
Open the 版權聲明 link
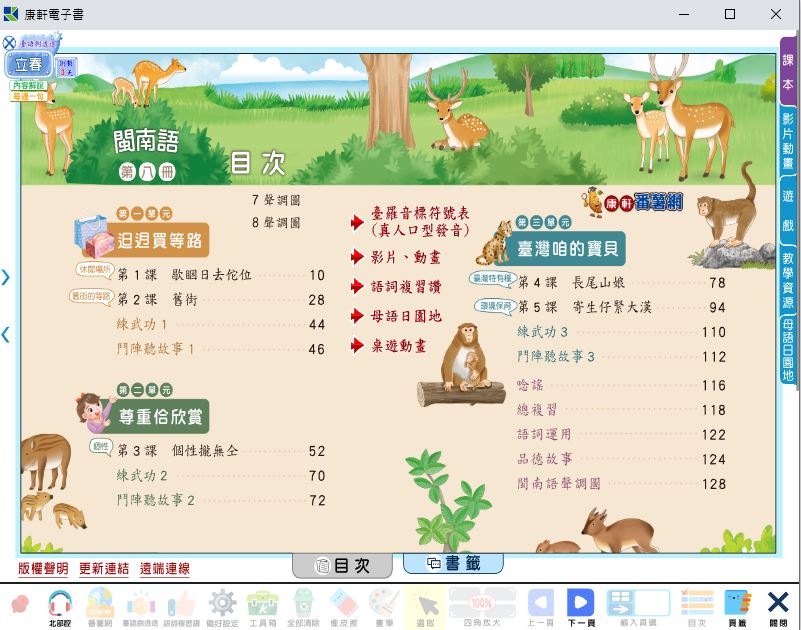(x=43, y=569)
